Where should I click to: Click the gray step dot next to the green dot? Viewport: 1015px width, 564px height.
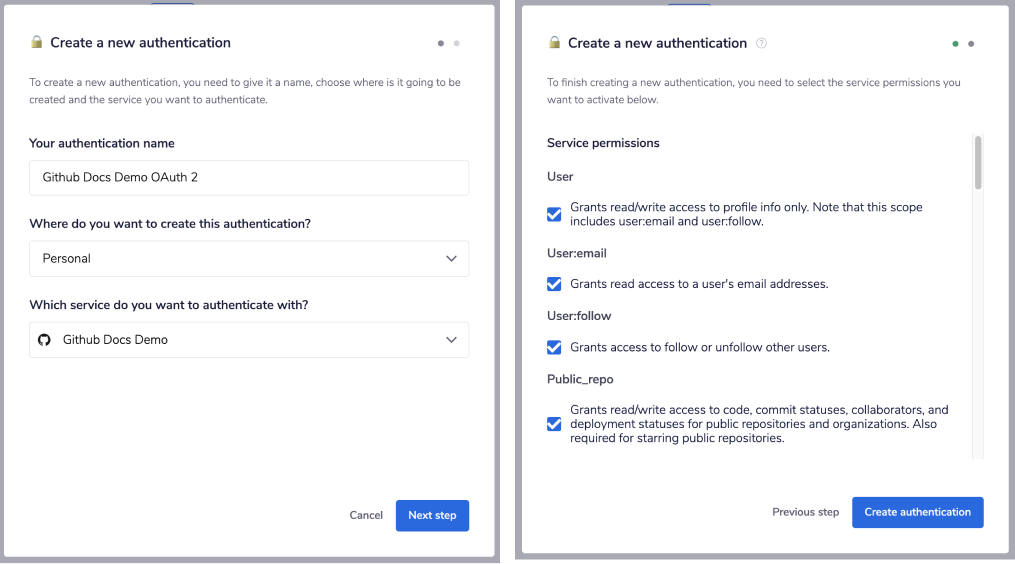click(x=971, y=44)
